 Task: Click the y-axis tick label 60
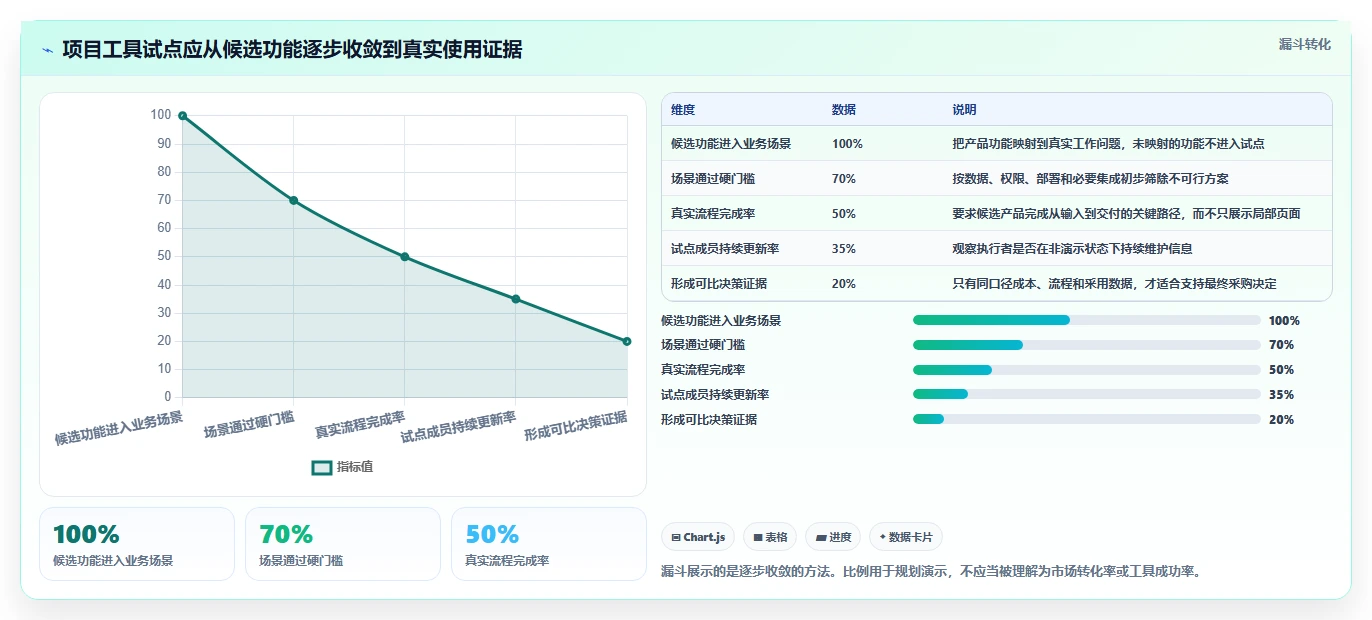point(164,228)
